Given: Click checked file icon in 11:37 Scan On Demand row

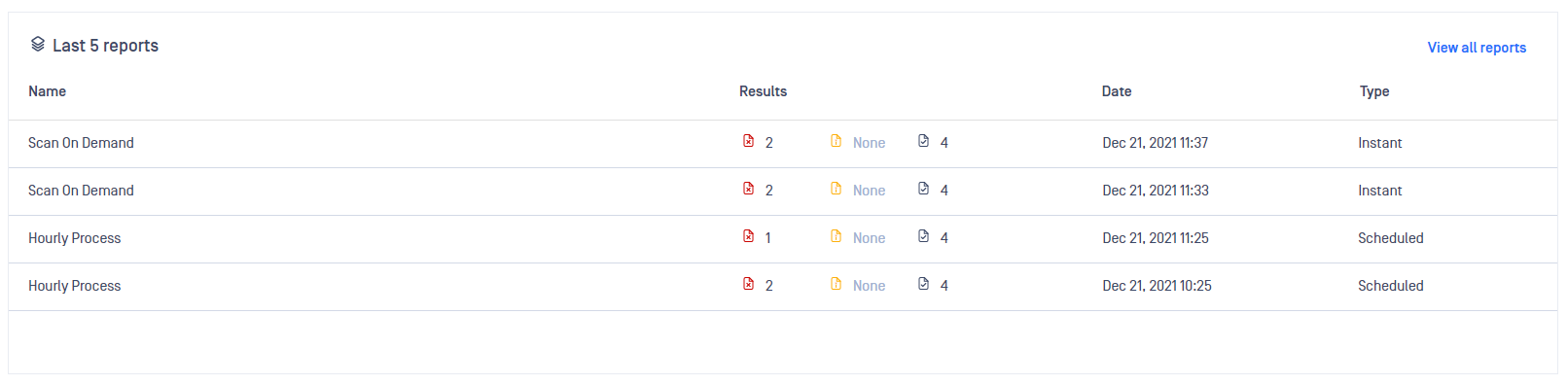Looking at the screenshot, I should coord(923,141).
